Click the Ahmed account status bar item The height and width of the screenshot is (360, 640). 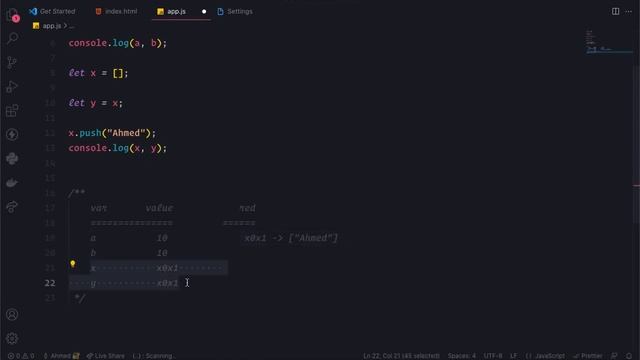(61, 356)
